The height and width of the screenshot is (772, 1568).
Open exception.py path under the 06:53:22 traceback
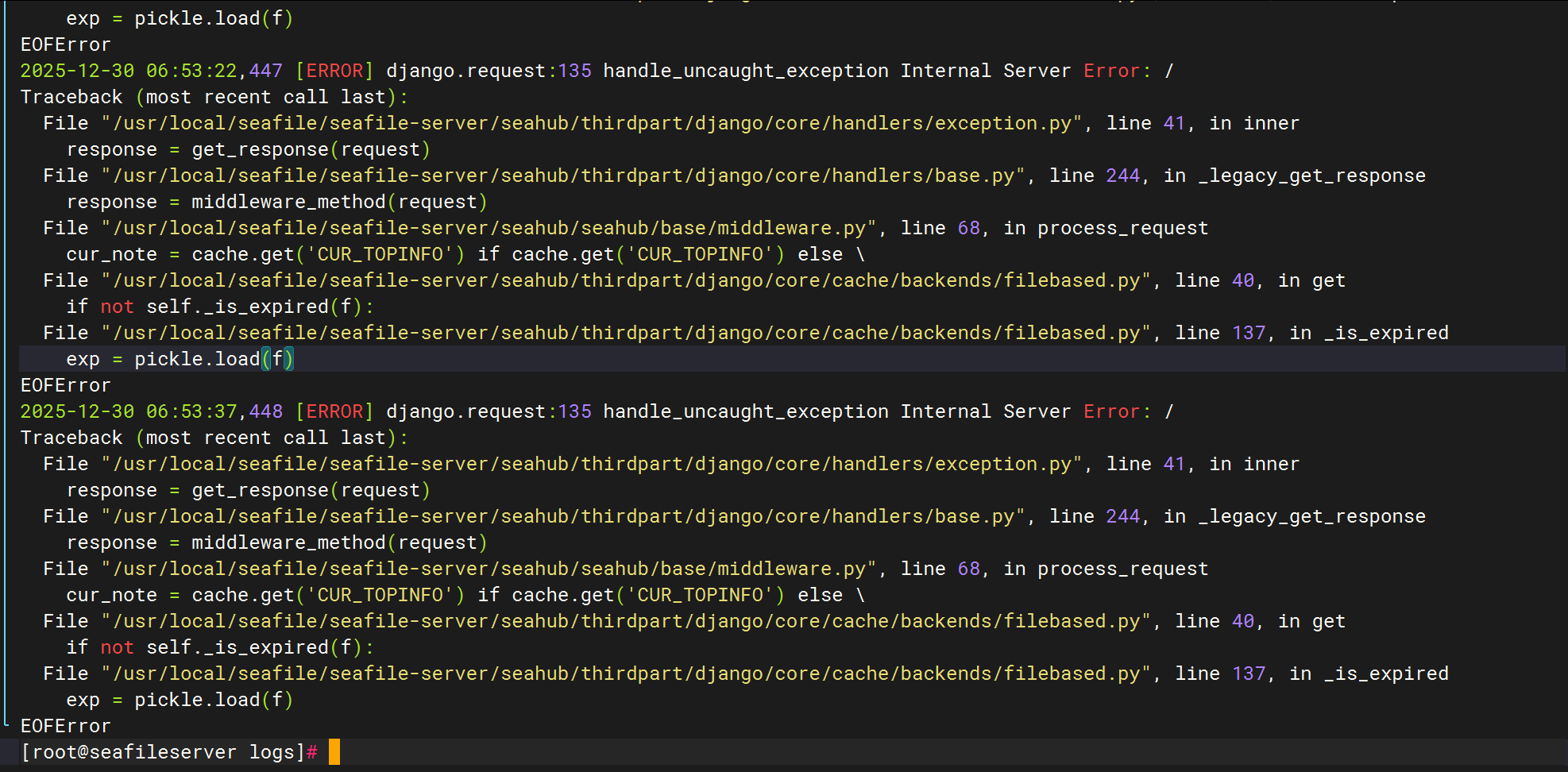[x=592, y=123]
